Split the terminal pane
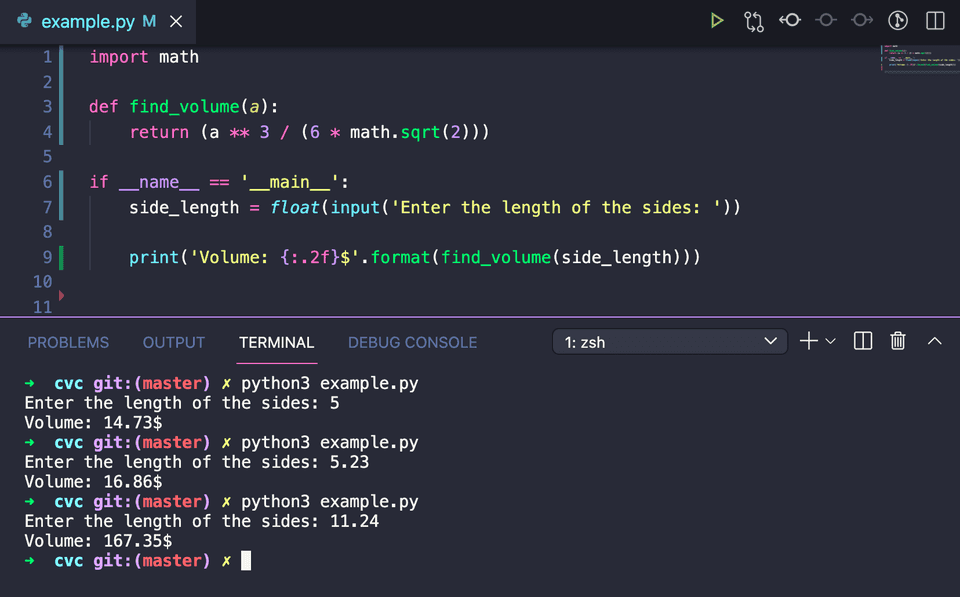 [862, 341]
